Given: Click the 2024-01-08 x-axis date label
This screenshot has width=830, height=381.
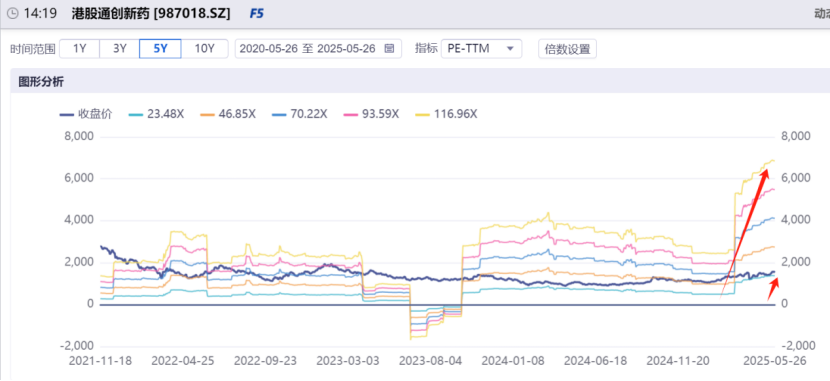Looking at the screenshot, I should click(x=513, y=361).
